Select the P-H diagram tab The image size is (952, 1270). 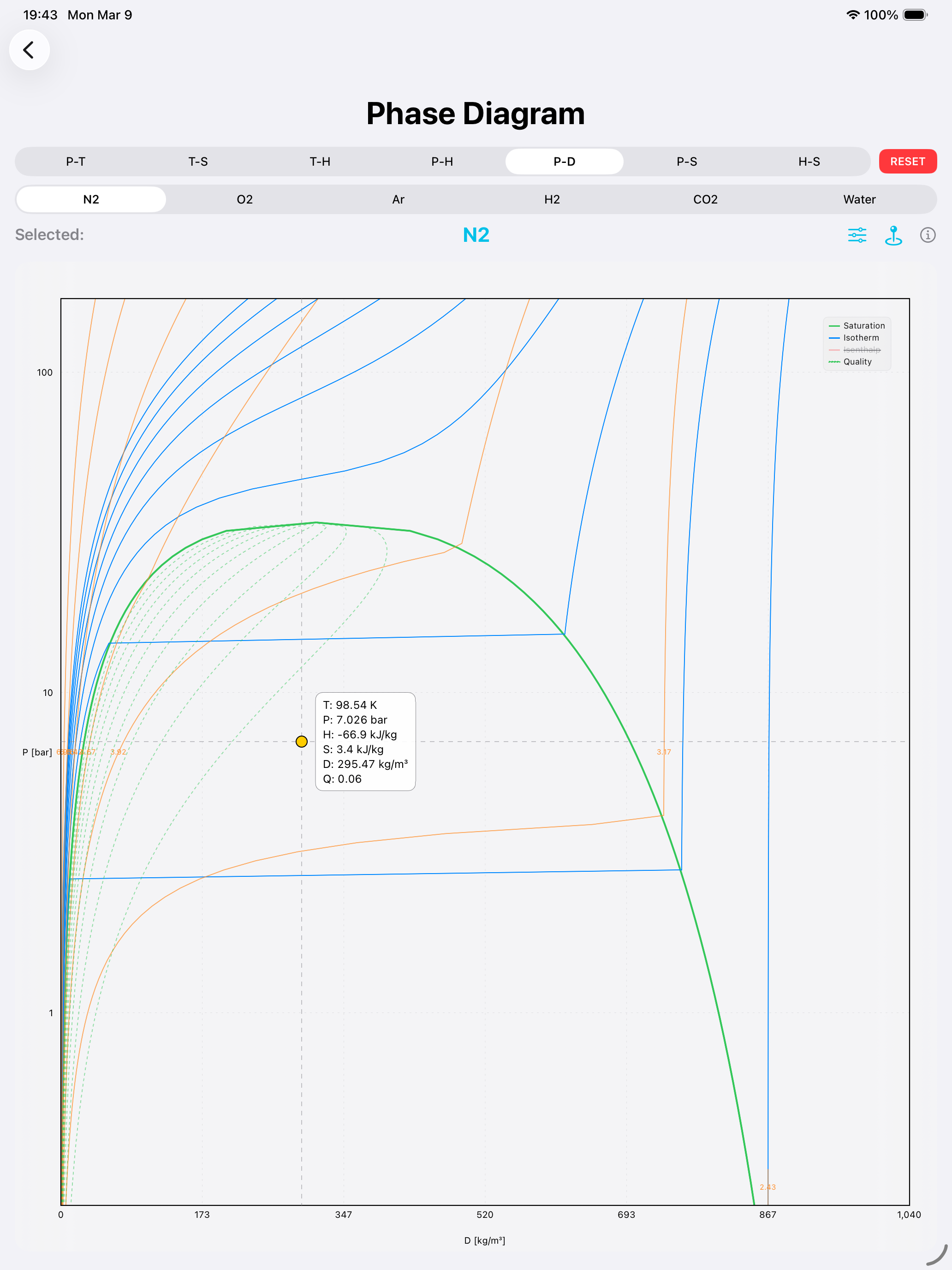click(442, 162)
